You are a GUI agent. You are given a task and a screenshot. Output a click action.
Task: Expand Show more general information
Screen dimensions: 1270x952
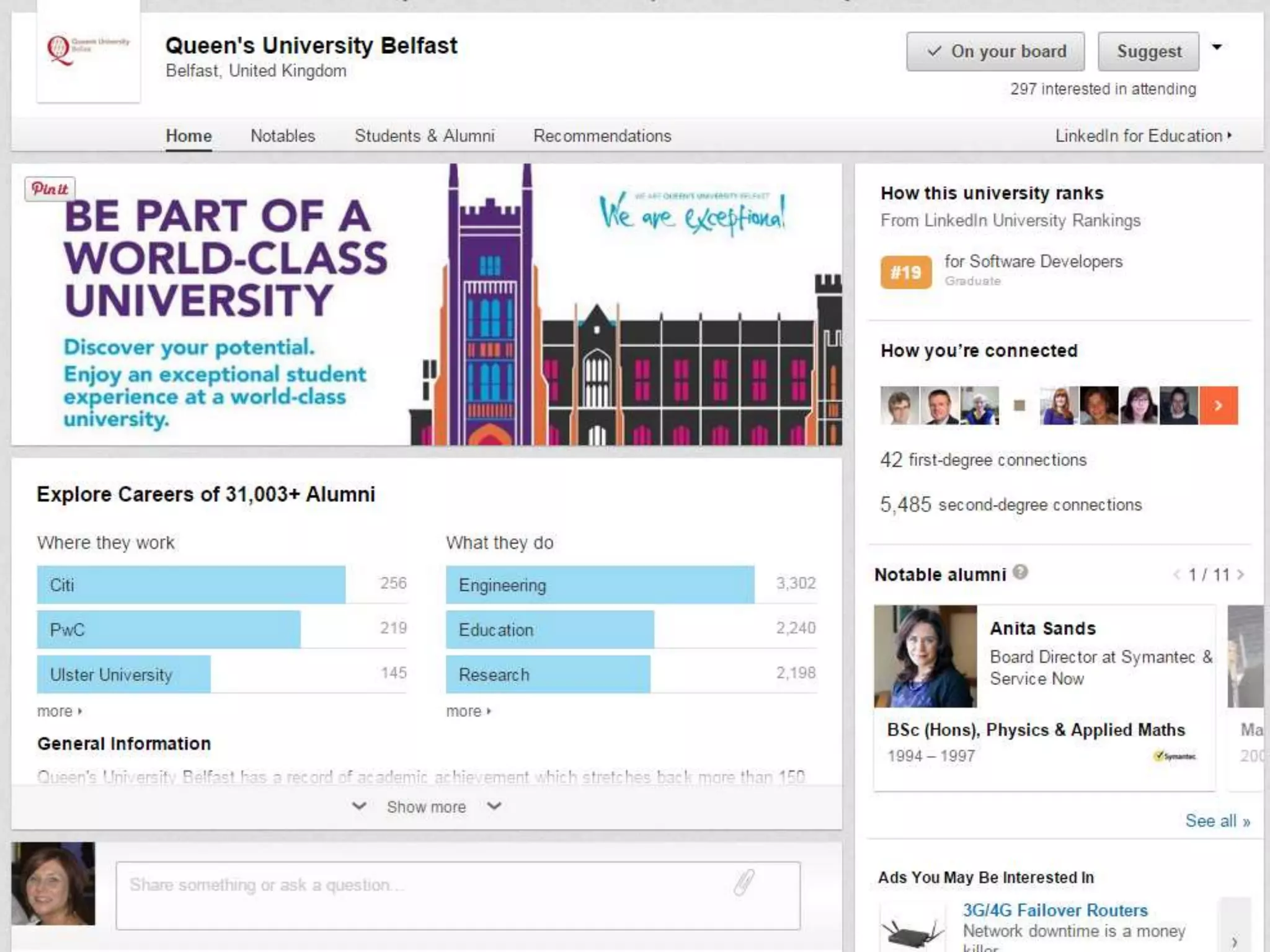(x=427, y=807)
